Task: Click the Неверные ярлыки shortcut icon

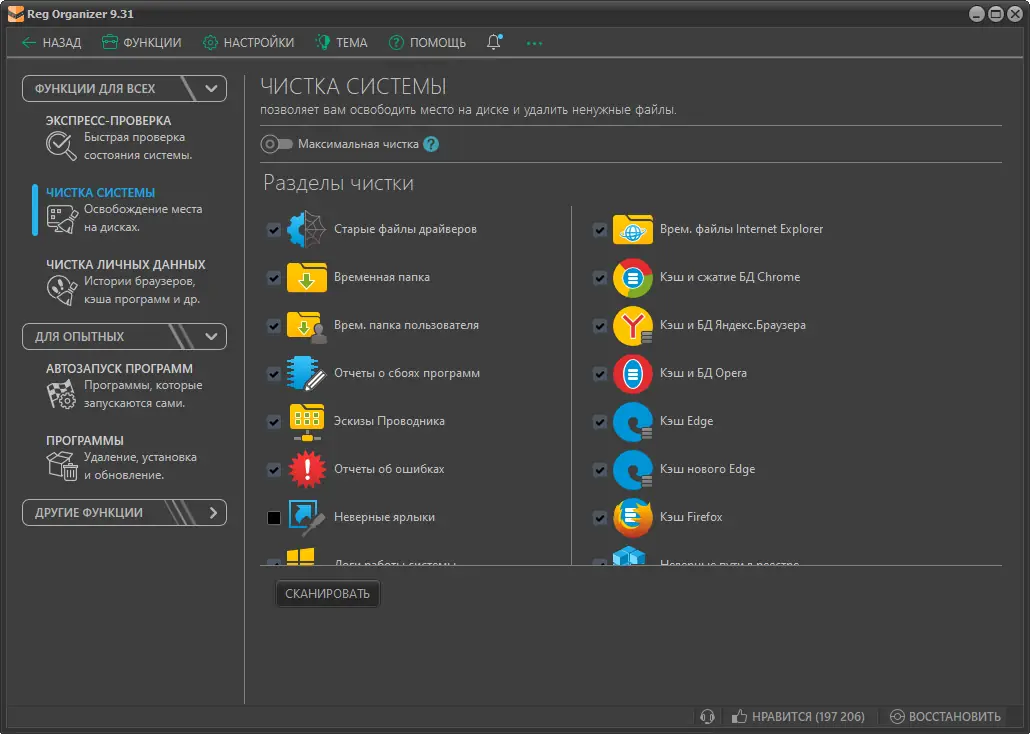Action: coord(306,517)
